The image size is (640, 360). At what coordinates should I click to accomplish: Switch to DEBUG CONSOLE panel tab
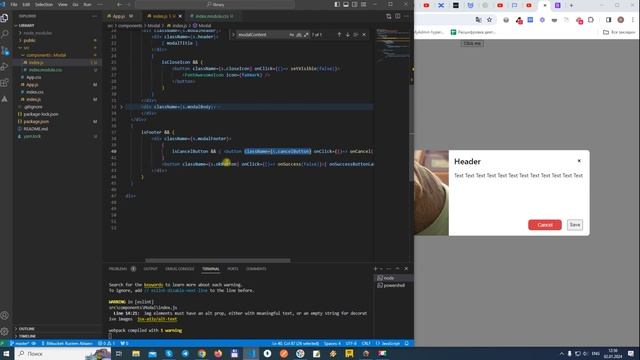coord(180,269)
